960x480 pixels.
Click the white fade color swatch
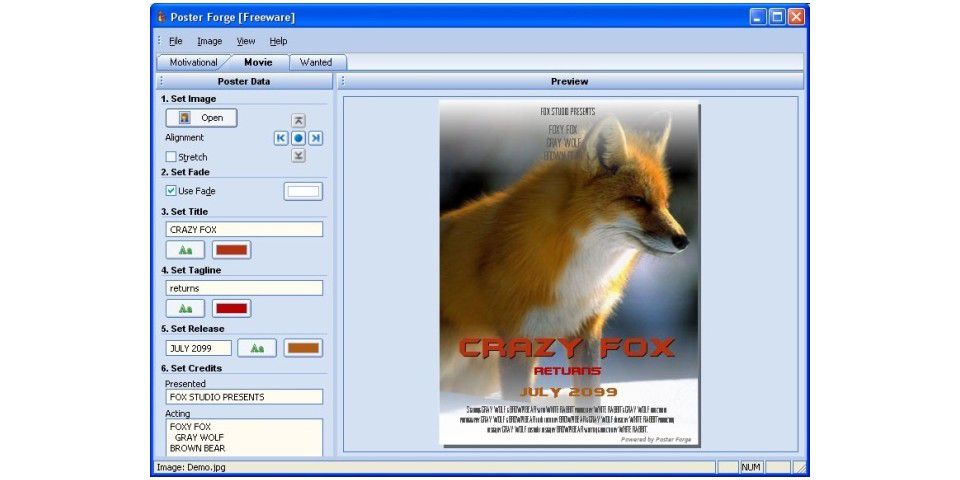(x=303, y=191)
